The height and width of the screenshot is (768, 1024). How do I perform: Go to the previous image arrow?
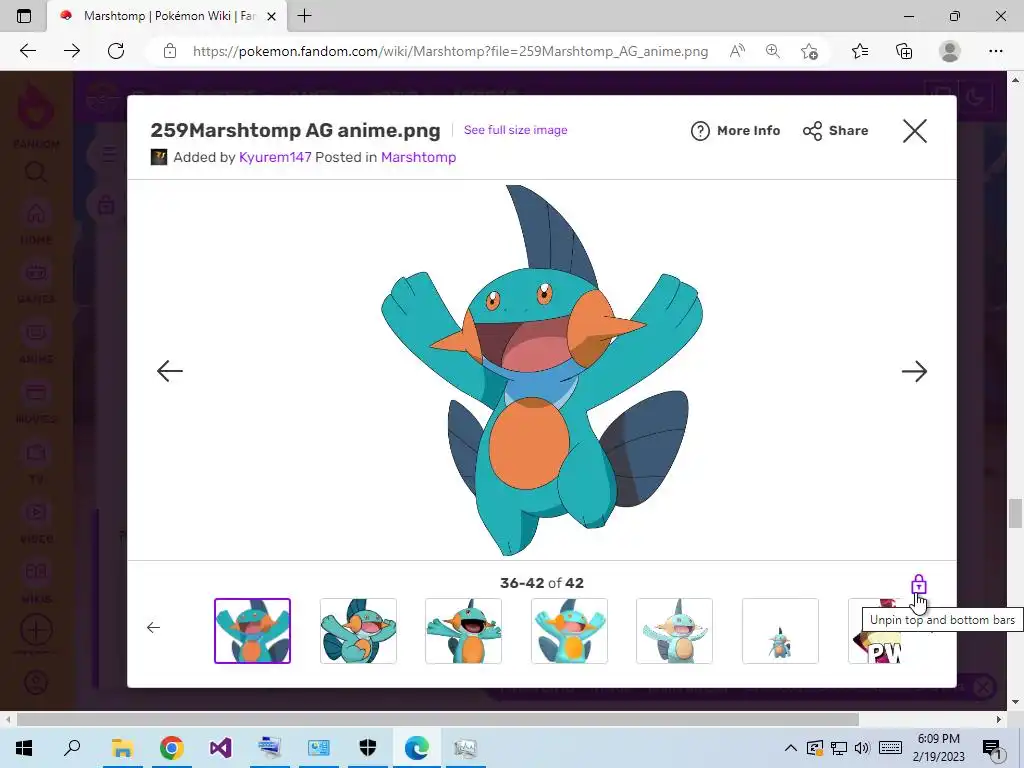(170, 371)
